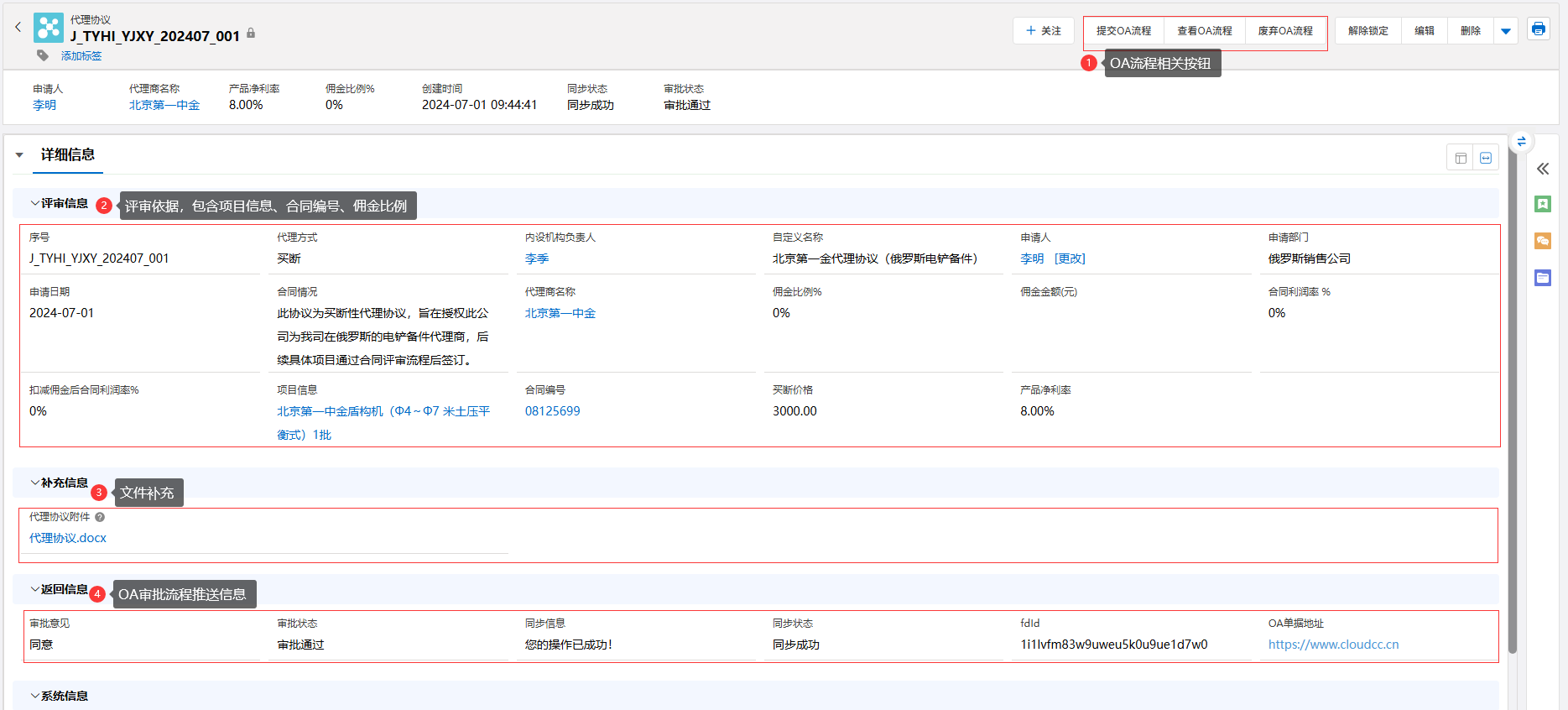Toggle the full-width layout icon
Screen dimensions: 1568x710
(1486, 158)
